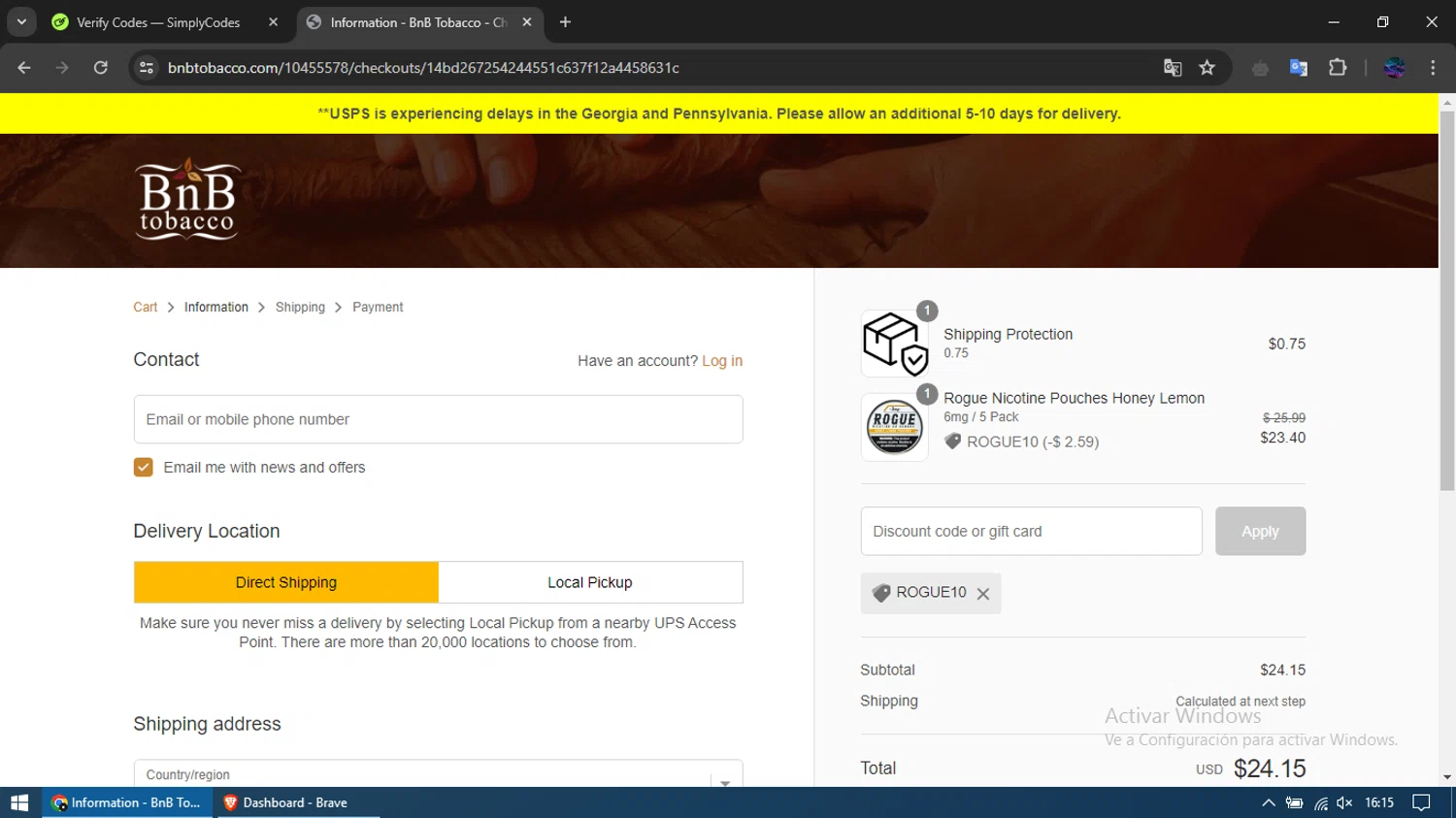Open a new browser tab

565,22
